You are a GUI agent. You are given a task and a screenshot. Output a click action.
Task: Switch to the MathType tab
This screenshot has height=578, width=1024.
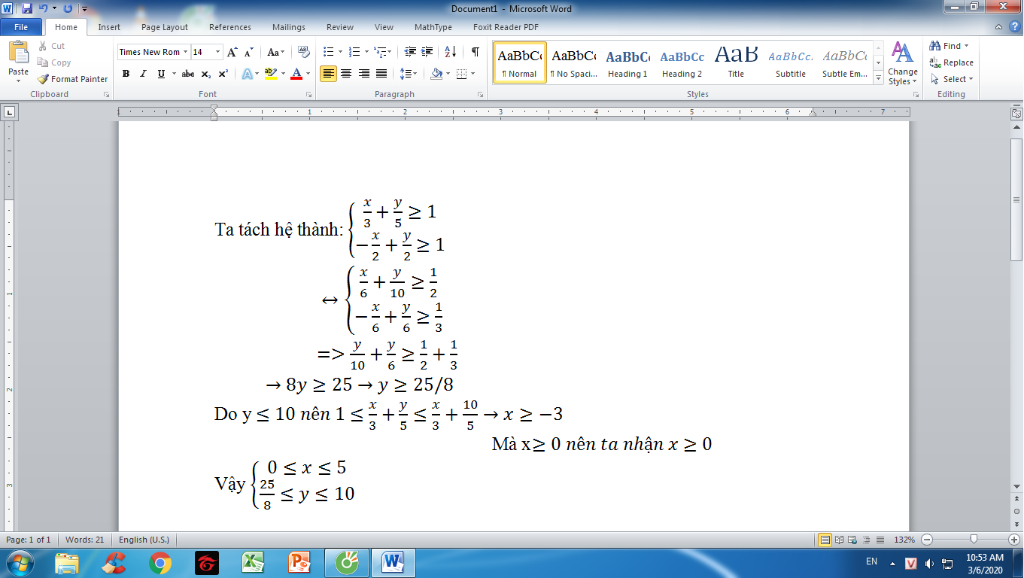click(x=433, y=27)
